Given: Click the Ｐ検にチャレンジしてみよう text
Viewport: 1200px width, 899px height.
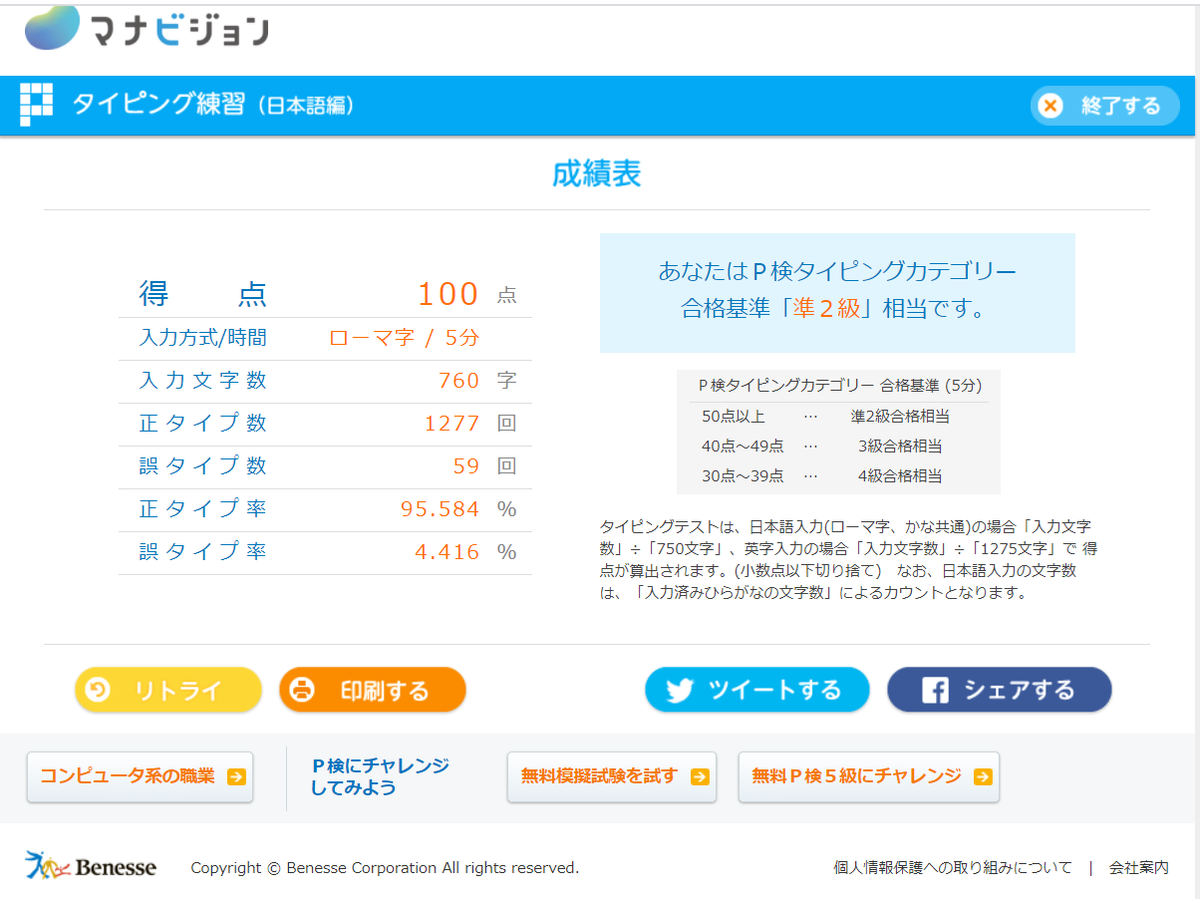Looking at the screenshot, I should click(380, 777).
